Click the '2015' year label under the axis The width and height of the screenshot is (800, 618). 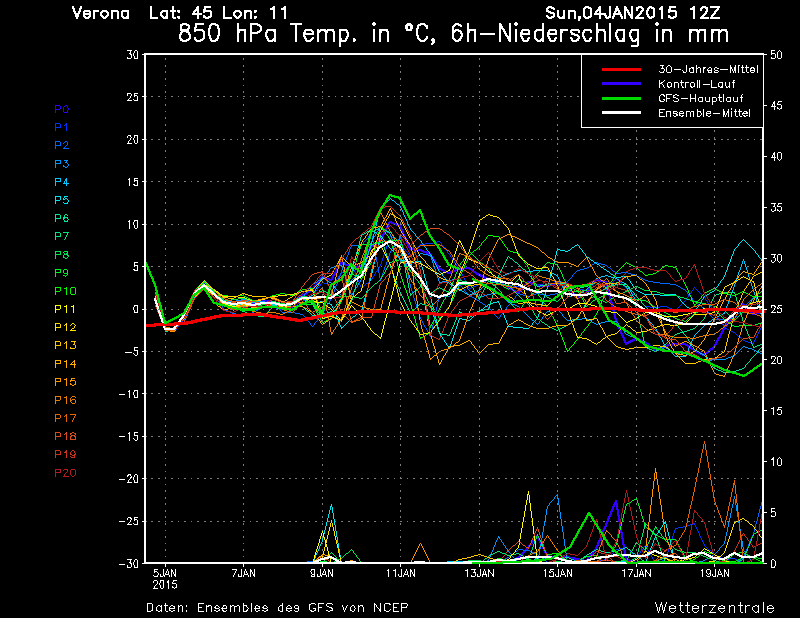tap(165, 585)
